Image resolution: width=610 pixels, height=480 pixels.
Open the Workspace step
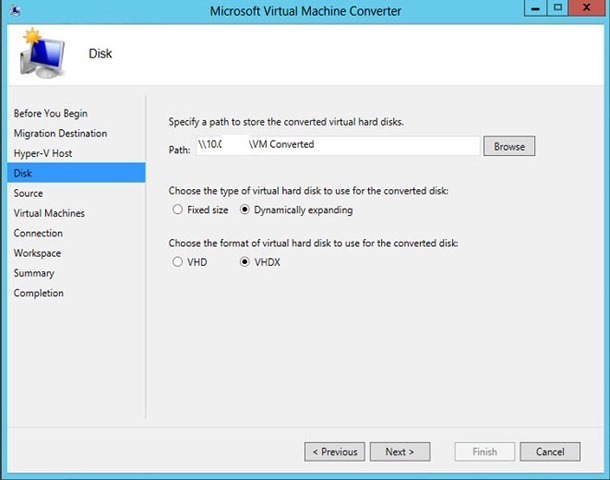(x=37, y=253)
